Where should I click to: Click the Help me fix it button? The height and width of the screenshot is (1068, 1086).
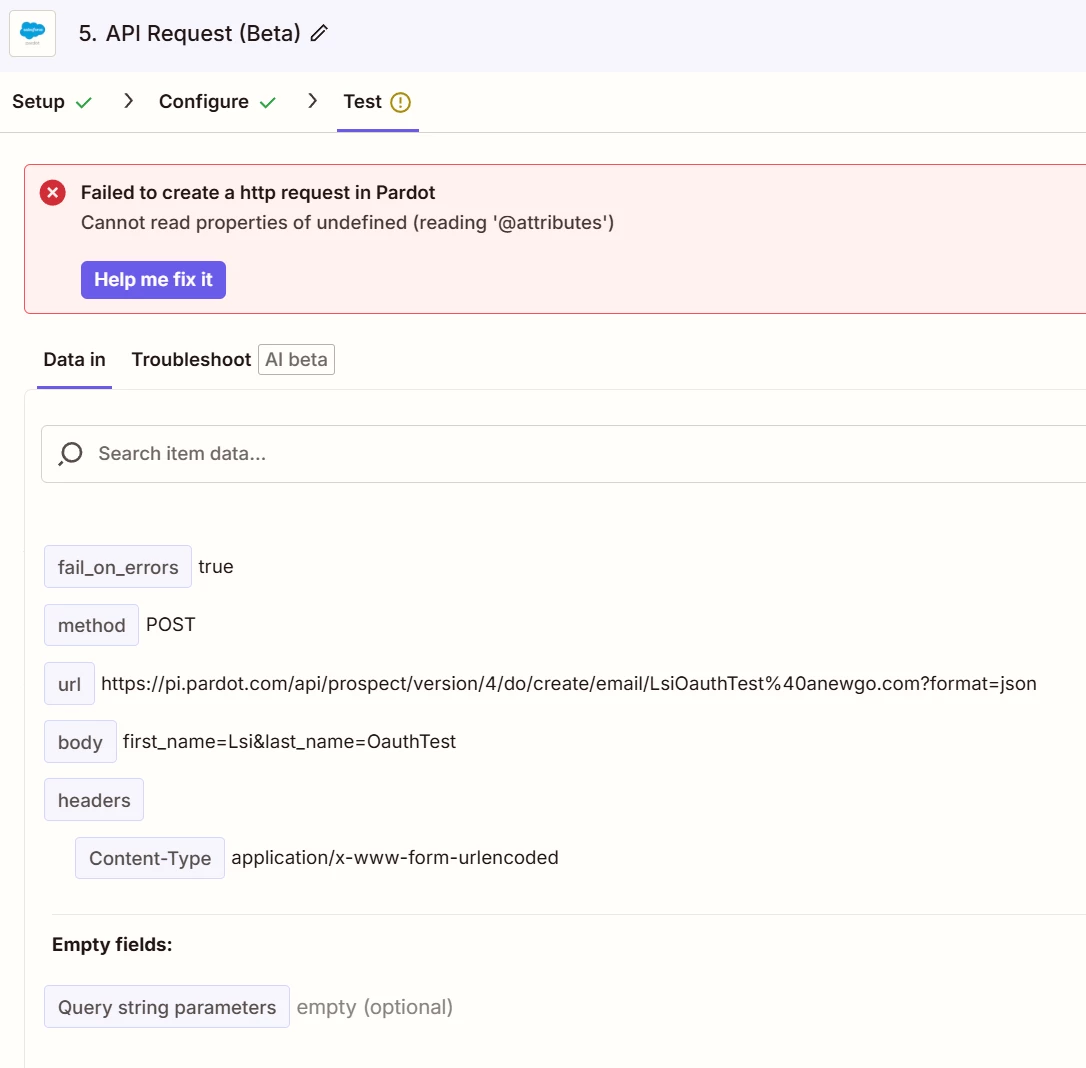click(153, 280)
